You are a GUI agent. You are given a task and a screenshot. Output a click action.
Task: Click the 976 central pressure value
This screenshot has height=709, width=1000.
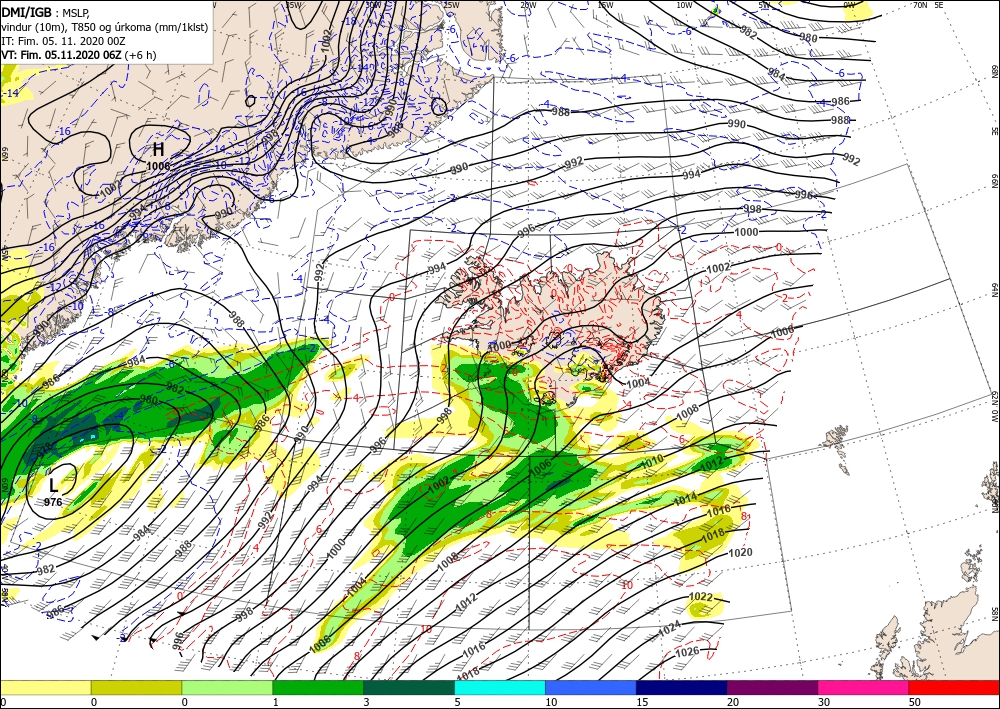pyautogui.click(x=54, y=502)
